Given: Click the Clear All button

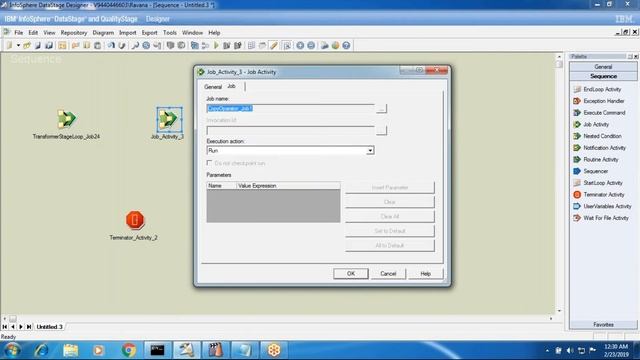Looking at the screenshot, I should pos(390,216).
